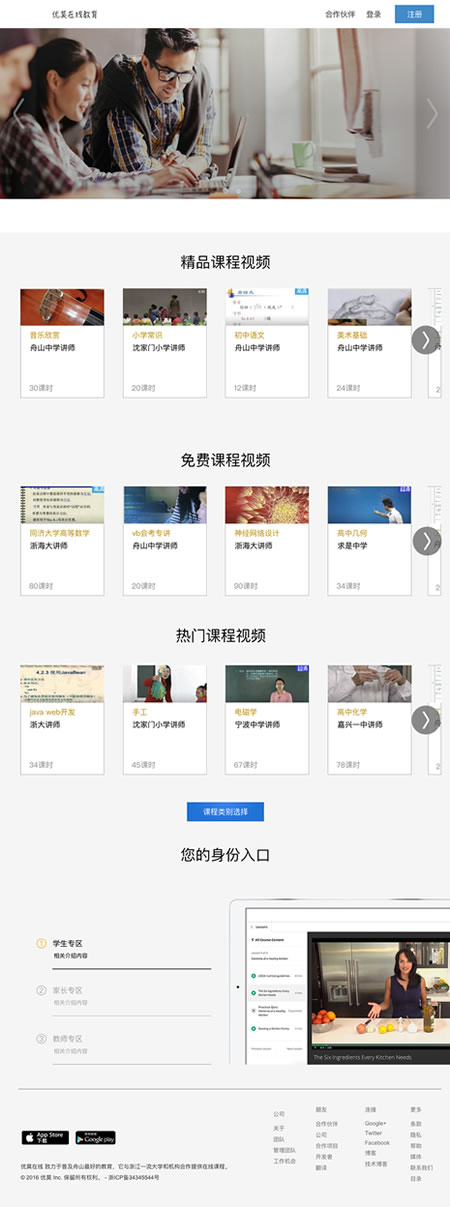The image size is (450, 1212).
Task: Advance the 热门课程视频 carousel with its arrow
Action: click(x=425, y=719)
